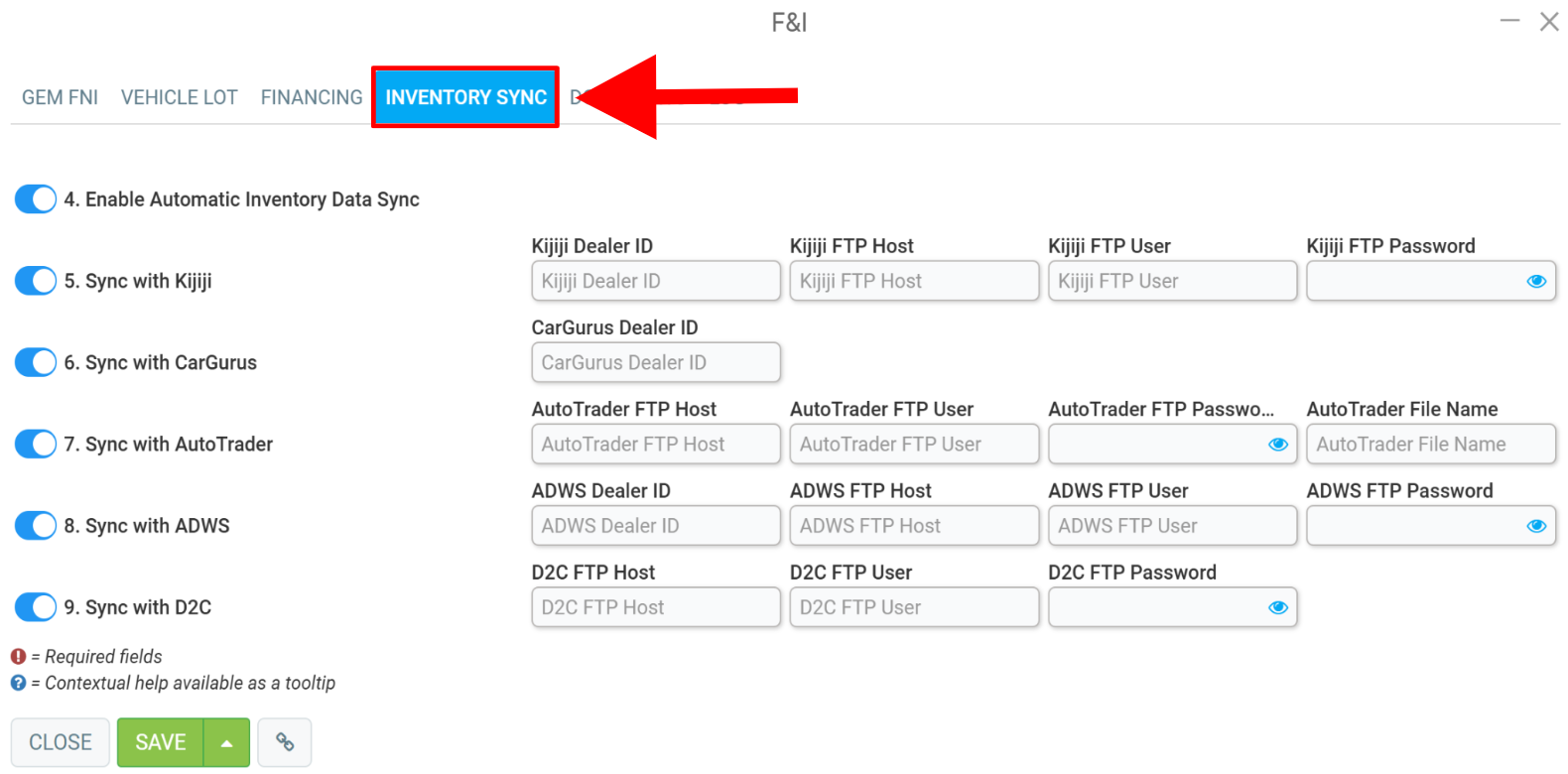Reveal the AutoTrader FTP Password with eye icon
This screenshot has width=1568, height=774.
[1278, 445]
